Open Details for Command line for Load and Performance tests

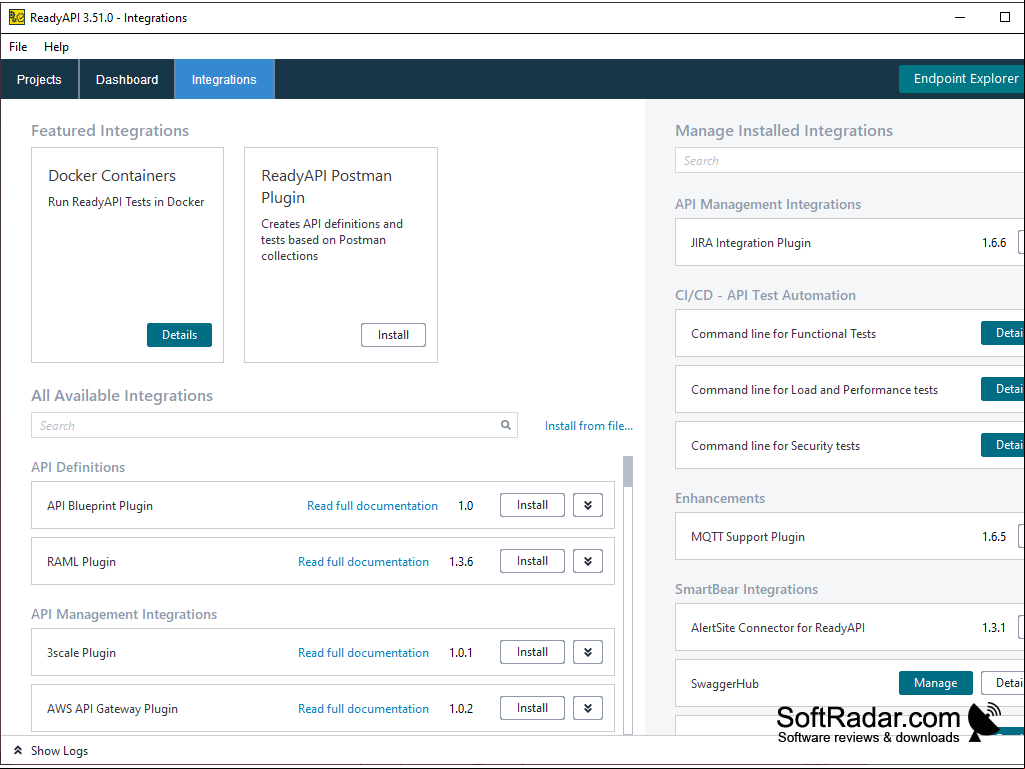(x=1003, y=389)
